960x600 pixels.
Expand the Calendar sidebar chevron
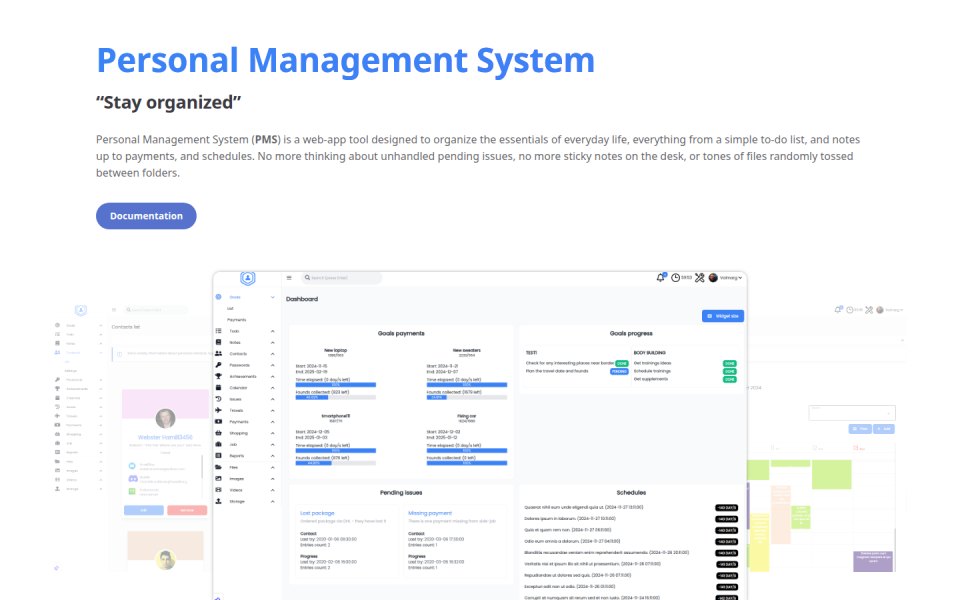[272, 388]
